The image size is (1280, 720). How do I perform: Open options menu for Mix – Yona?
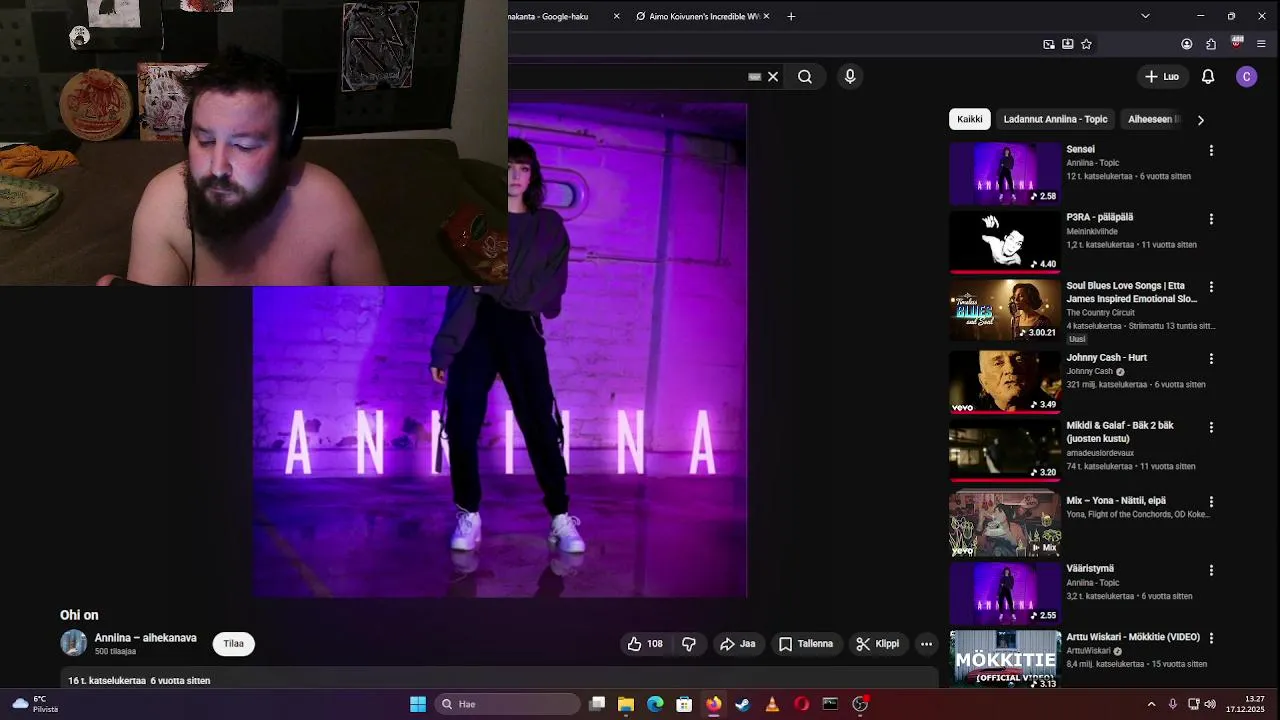[x=1211, y=502]
